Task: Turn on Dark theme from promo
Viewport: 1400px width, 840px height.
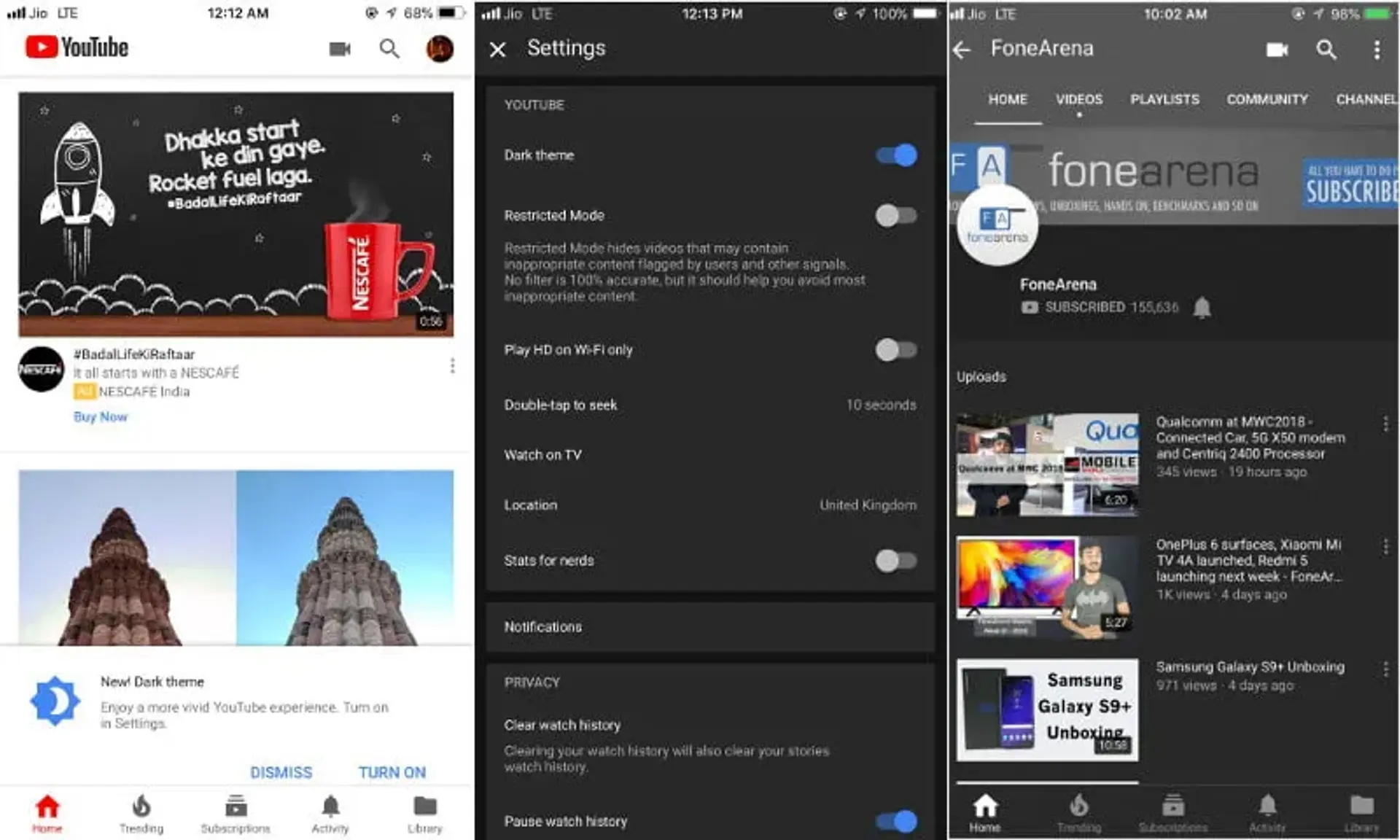Action: coord(392,772)
